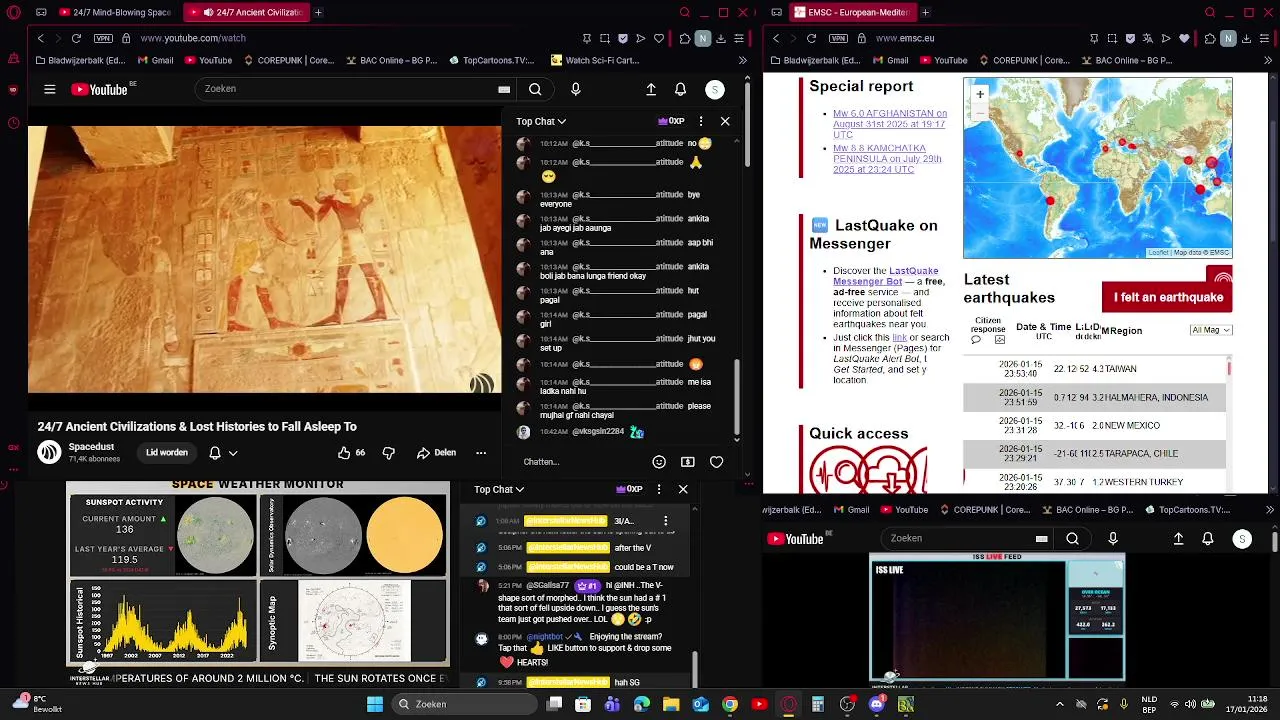Image resolution: width=1280 pixels, height=720 pixels.
Task: Open Super Chat icon in top chat box
Action: tap(687, 462)
